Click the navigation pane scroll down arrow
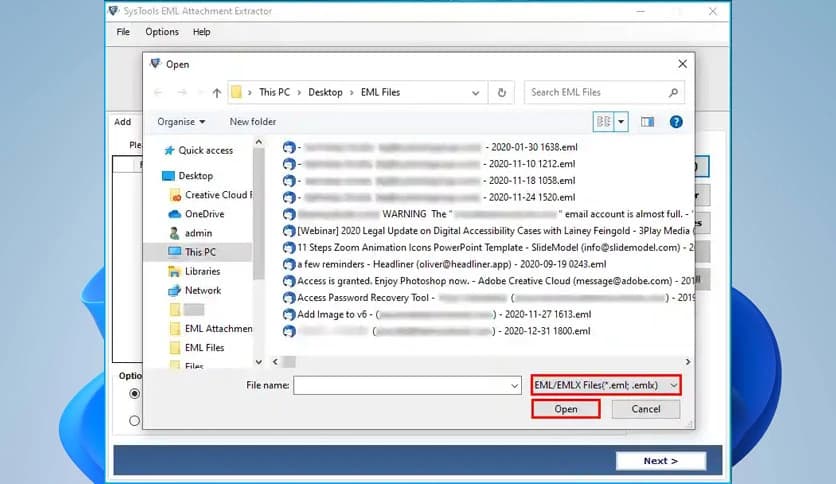 coord(259,362)
